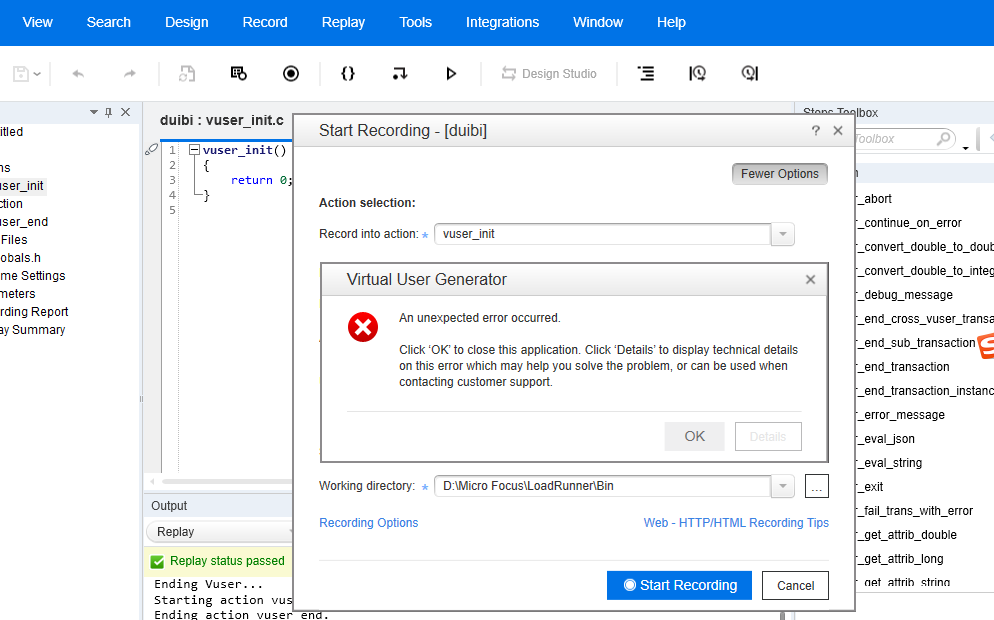
Task: Click Details in the error dialog
Action: (768, 436)
